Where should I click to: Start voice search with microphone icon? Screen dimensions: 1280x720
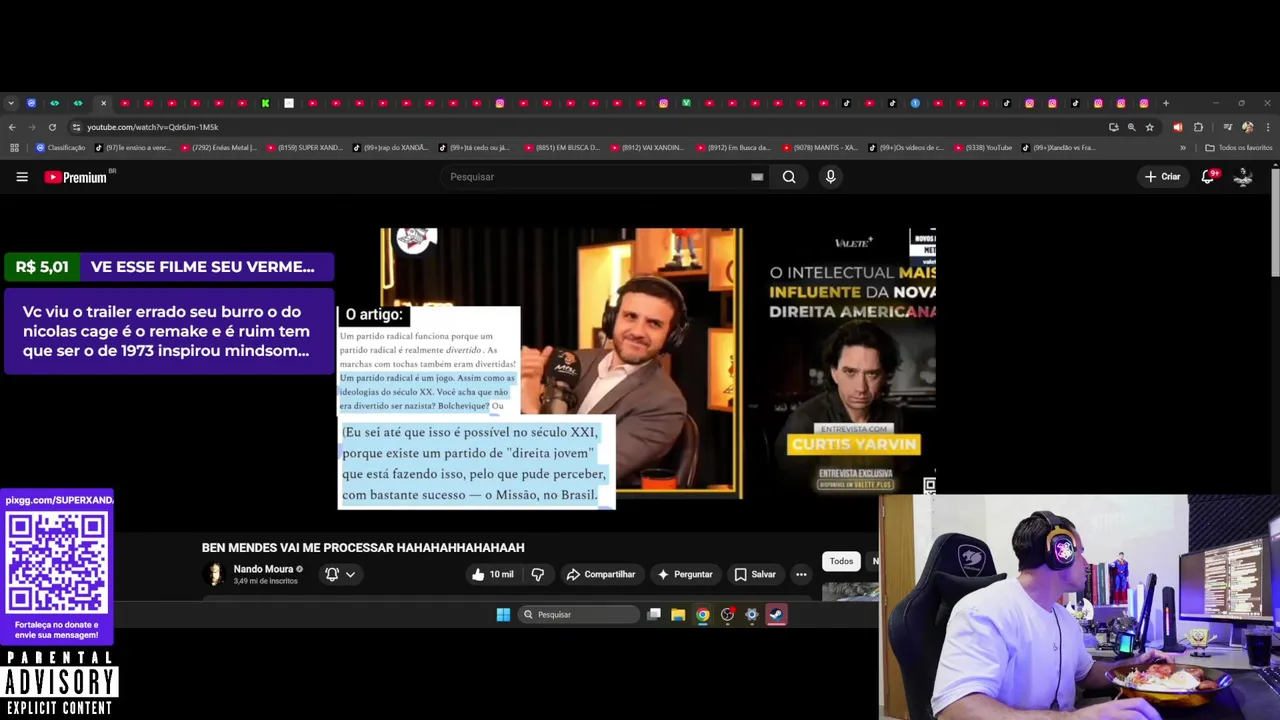tap(830, 177)
